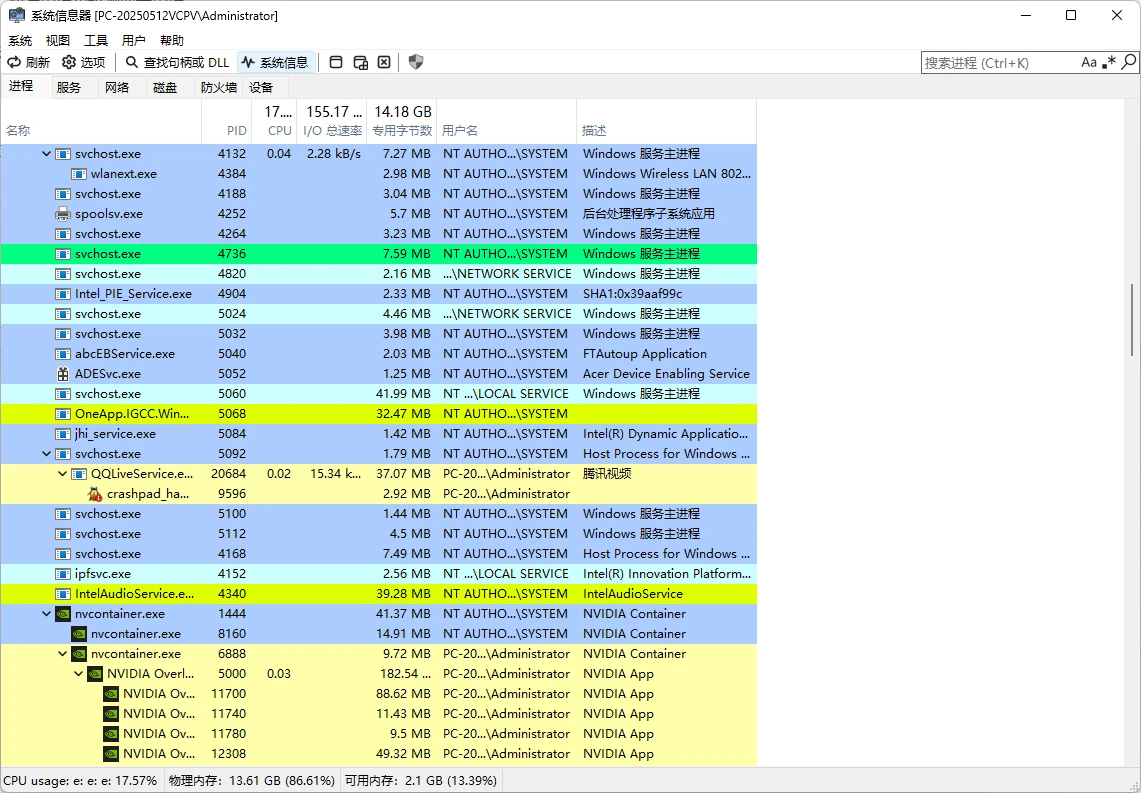1141x793 pixels.
Task: Click the Acer Device Enabling Service description
Action: (x=666, y=374)
